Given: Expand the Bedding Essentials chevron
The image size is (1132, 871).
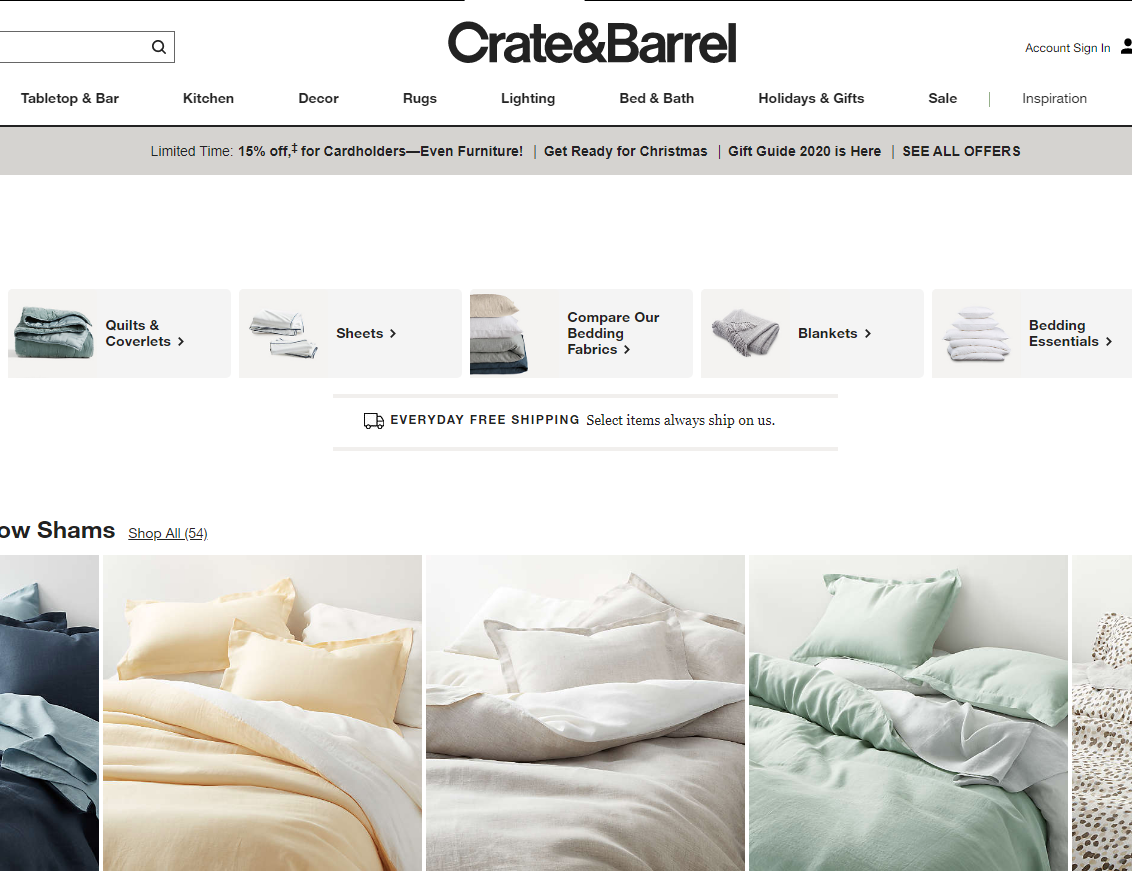Looking at the screenshot, I should [x=1109, y=342].
